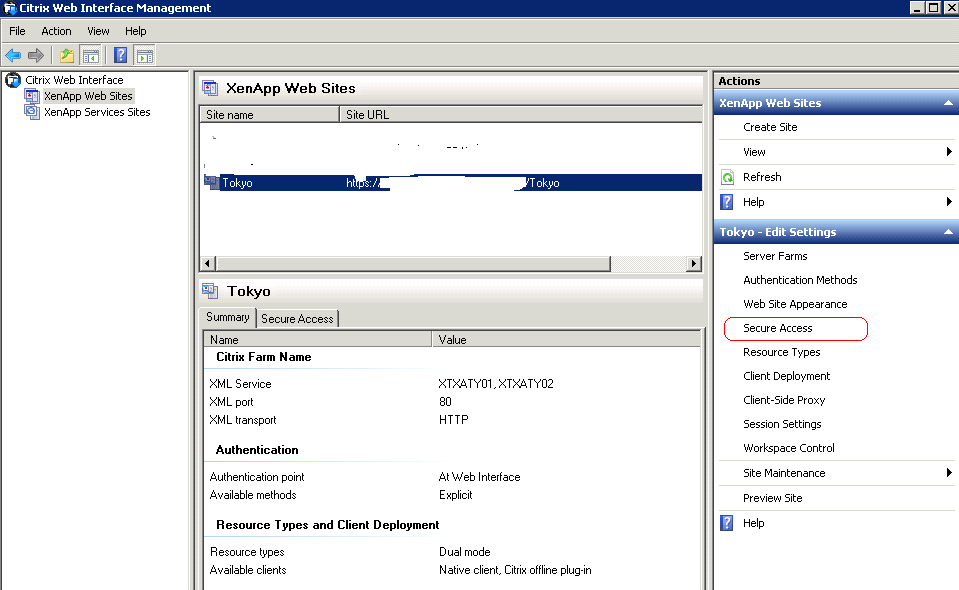Open Client Deployment settings
This screenshot has height=590, width=959.
[x=787, y=376]
